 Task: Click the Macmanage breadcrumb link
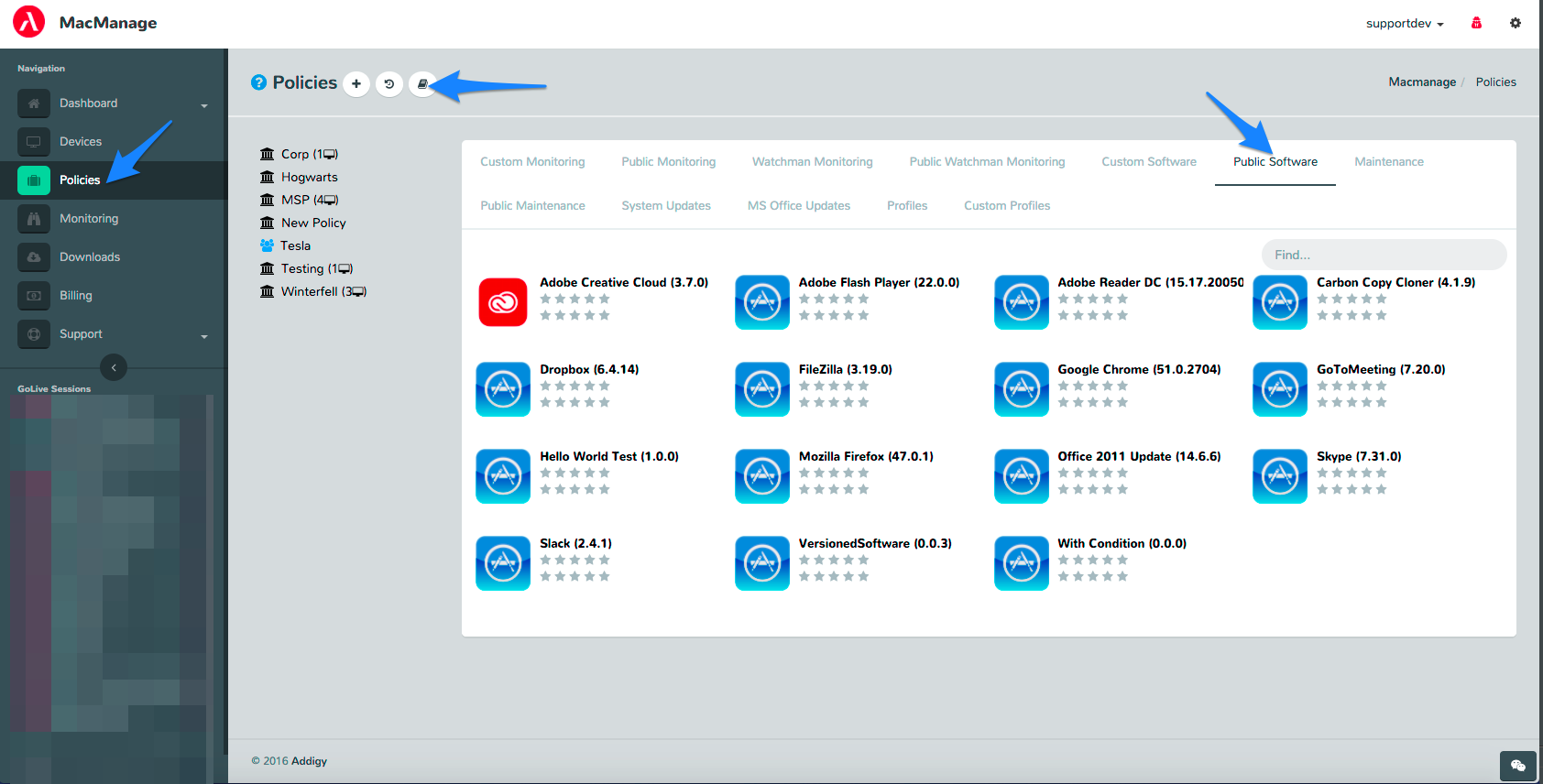point(1421,82)
